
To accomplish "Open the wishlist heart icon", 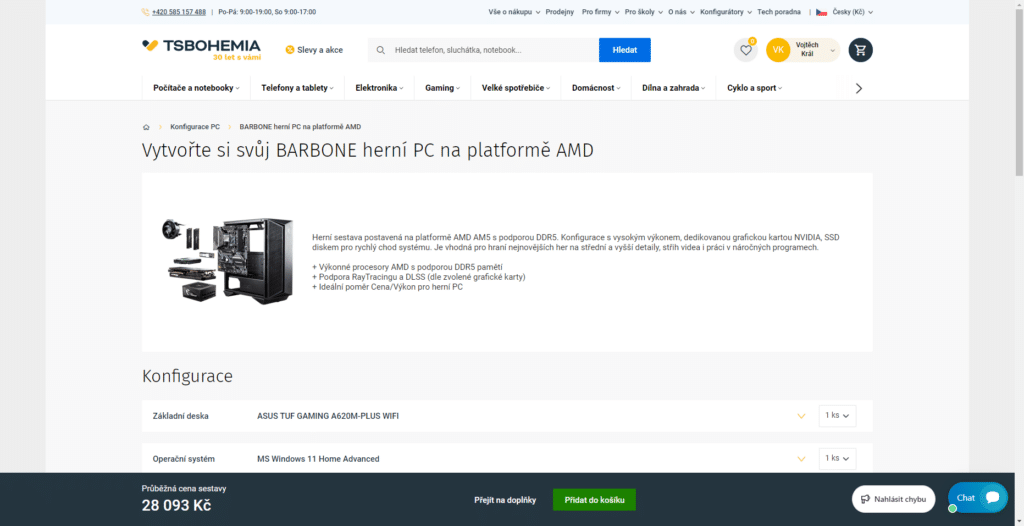I will point(745,50).
